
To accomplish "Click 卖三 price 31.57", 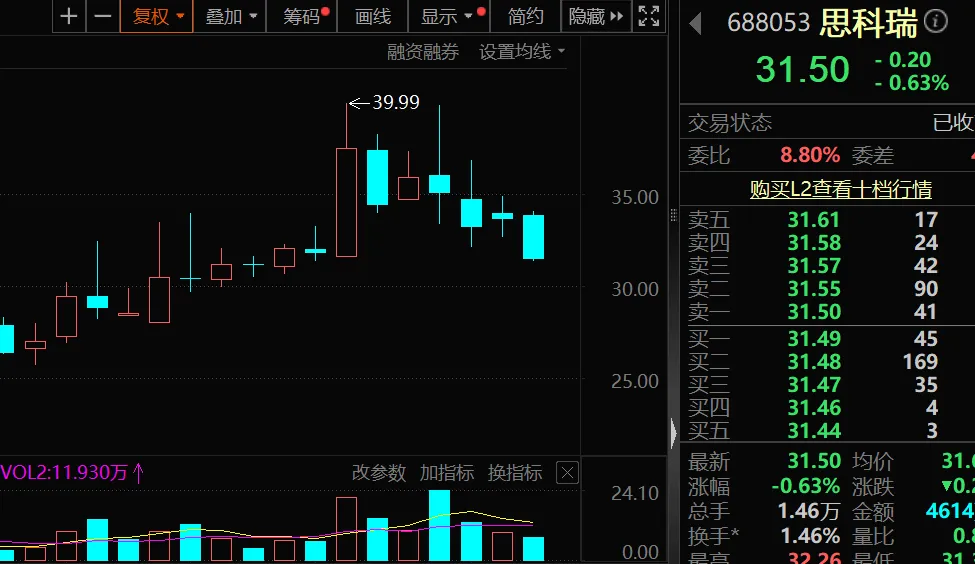I will 814,266.
